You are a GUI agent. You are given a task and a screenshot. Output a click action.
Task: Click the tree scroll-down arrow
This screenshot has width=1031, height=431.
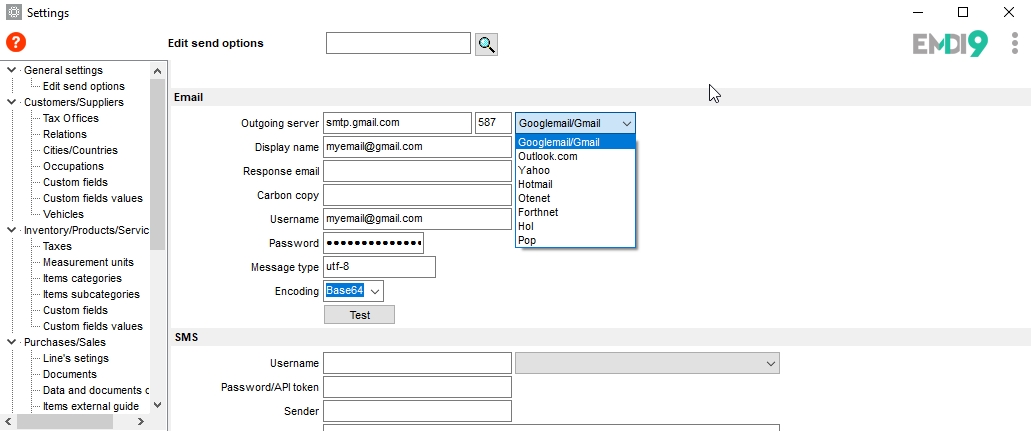click(x=157, y=405)
